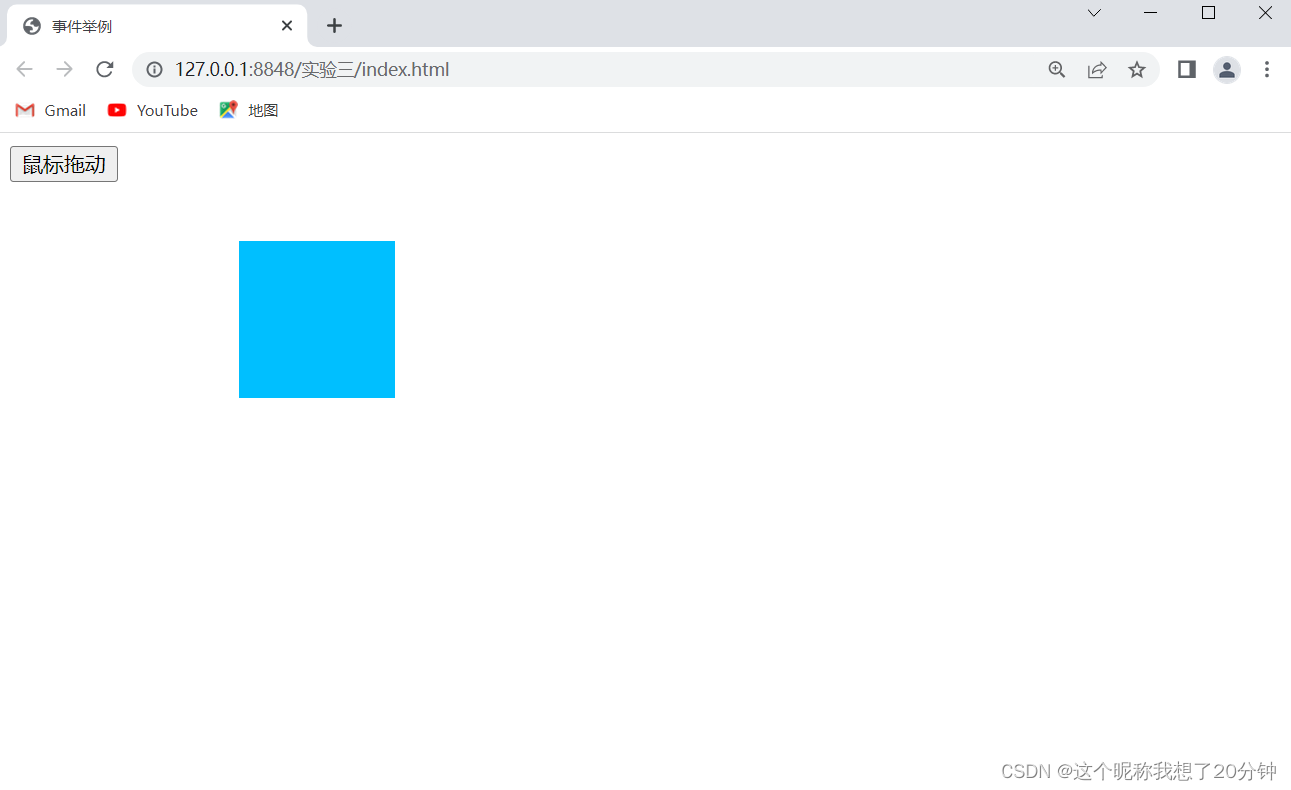Open the zoom magnifier icon in address bar
Image resolution: width=1291 pixels, height=790 pixels.
tap(1057, 70)
